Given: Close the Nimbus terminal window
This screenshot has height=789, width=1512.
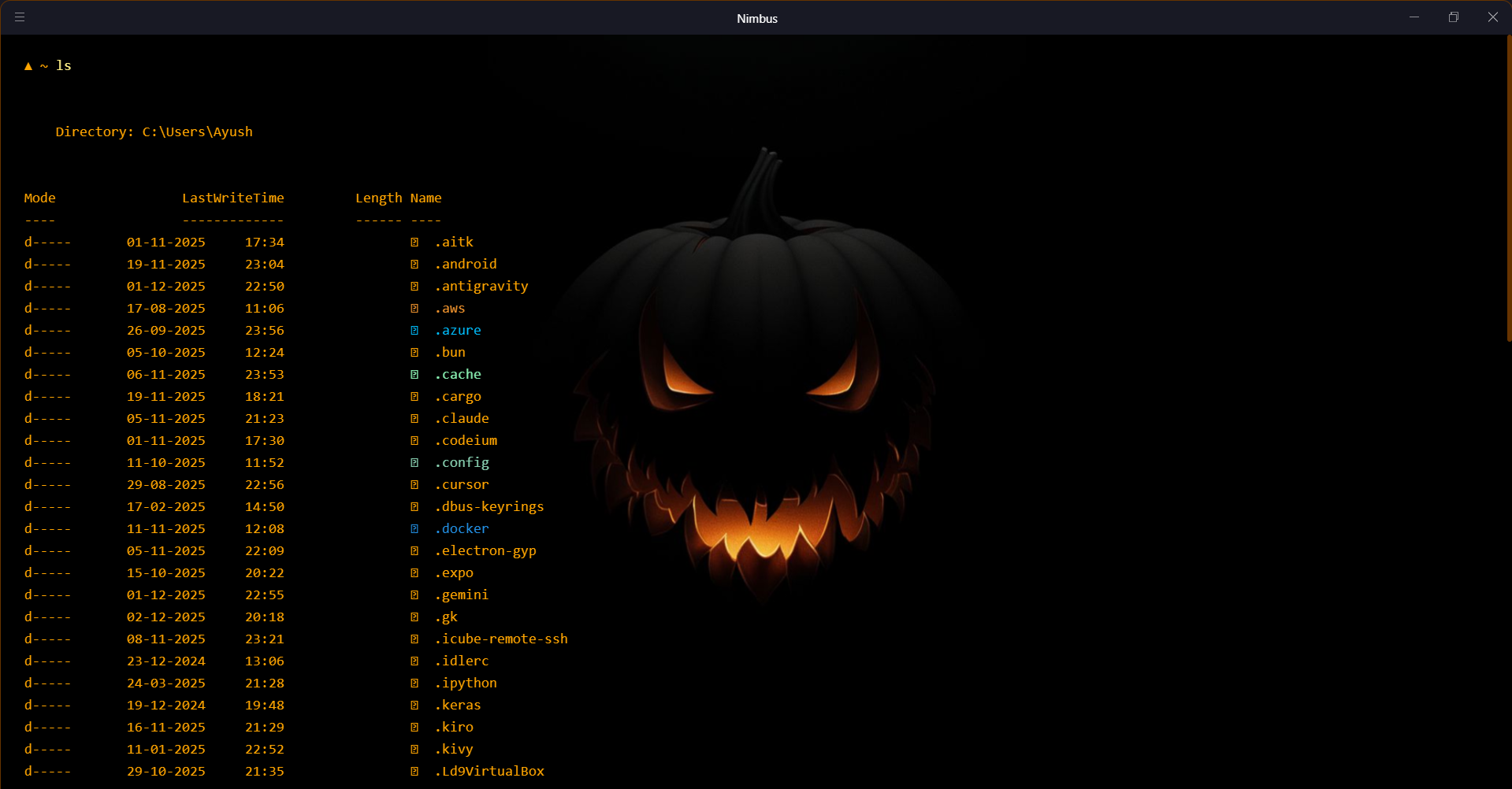Looking at the screenshot, I should point(1493,17).
